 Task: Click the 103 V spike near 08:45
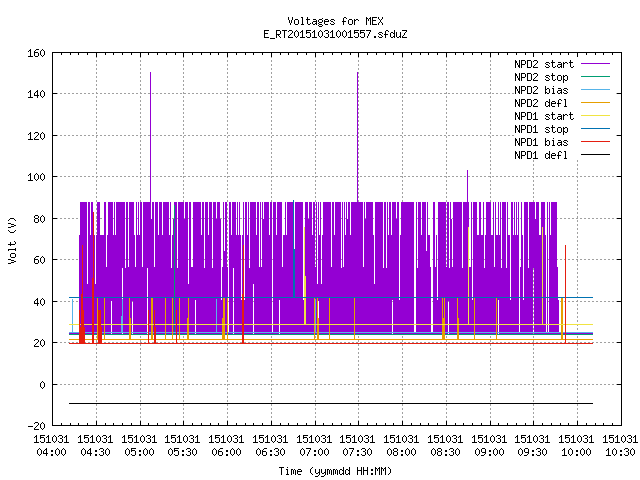(468, 186)
